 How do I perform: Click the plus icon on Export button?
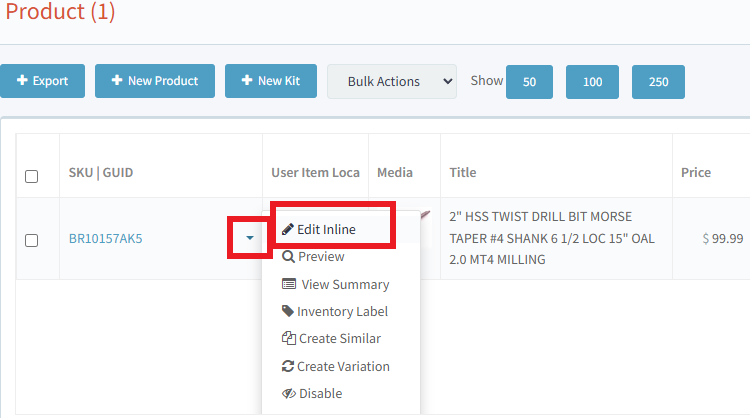[21, 81]
